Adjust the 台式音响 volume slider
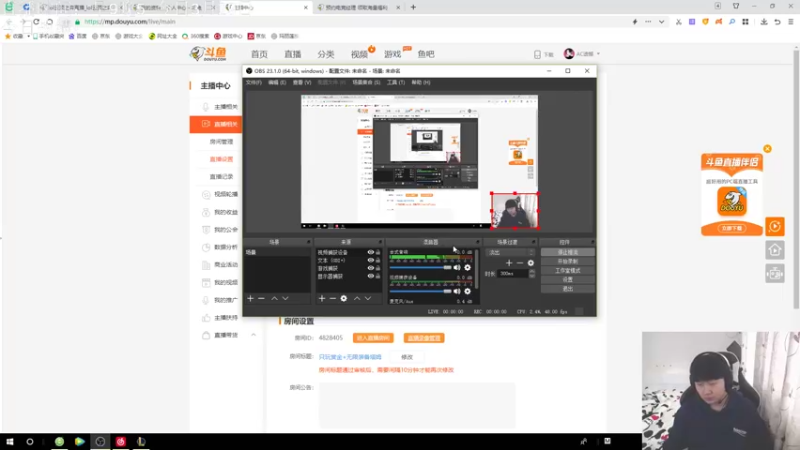800x450 pixels. pyautogui.click(x=420, y=267)
